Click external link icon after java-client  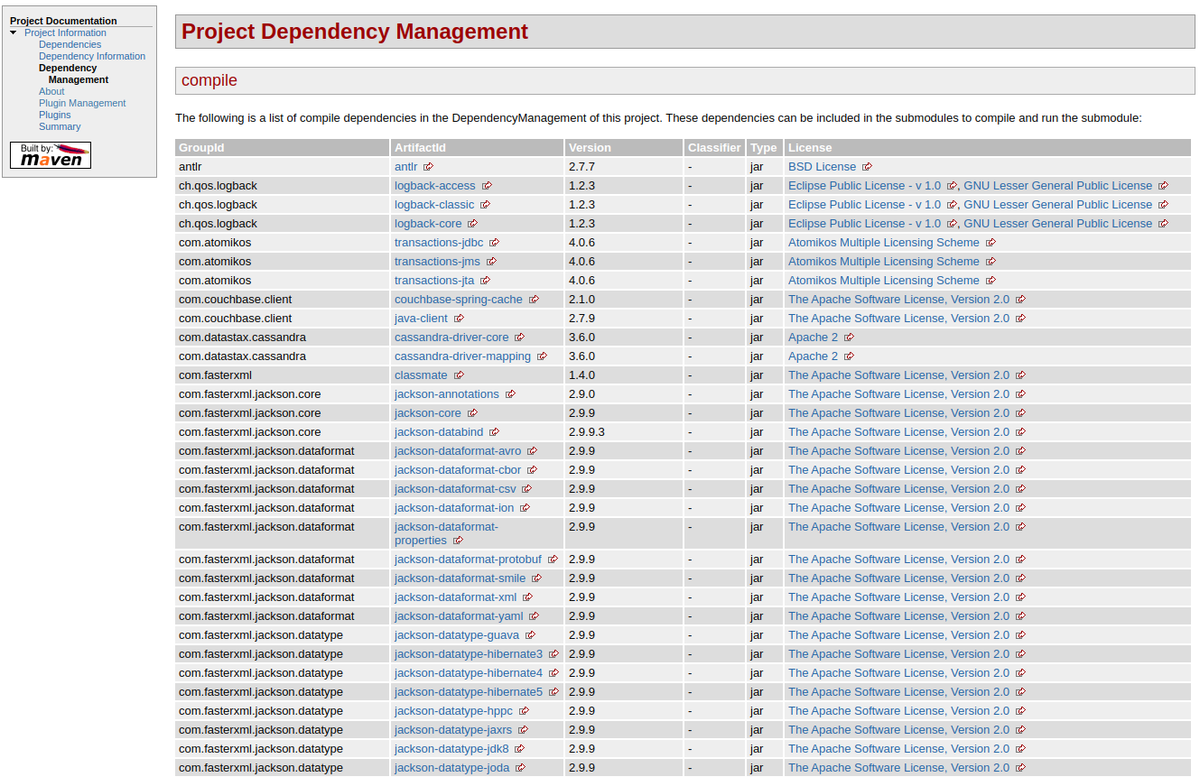[x=459, y=319]
